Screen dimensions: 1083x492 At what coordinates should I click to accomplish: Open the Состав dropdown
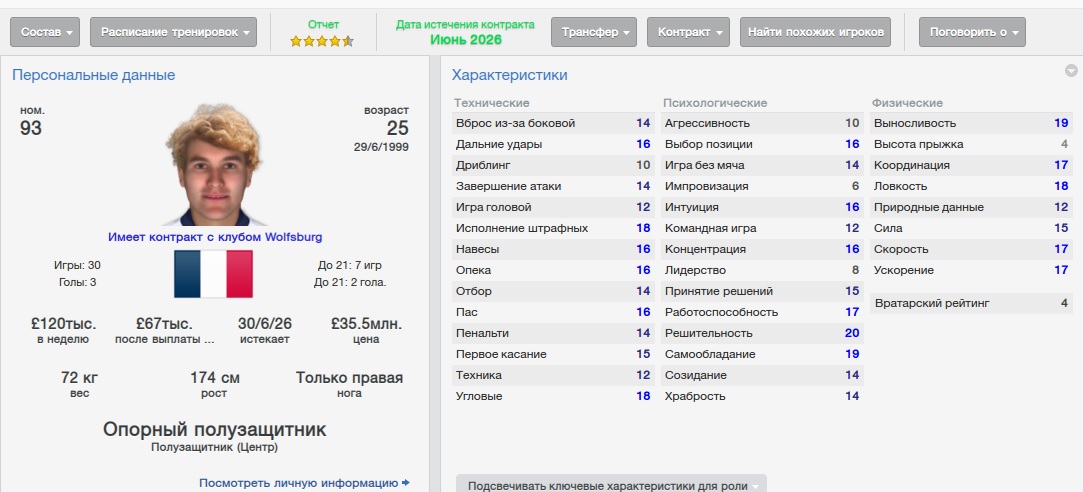tap(46, 32)
